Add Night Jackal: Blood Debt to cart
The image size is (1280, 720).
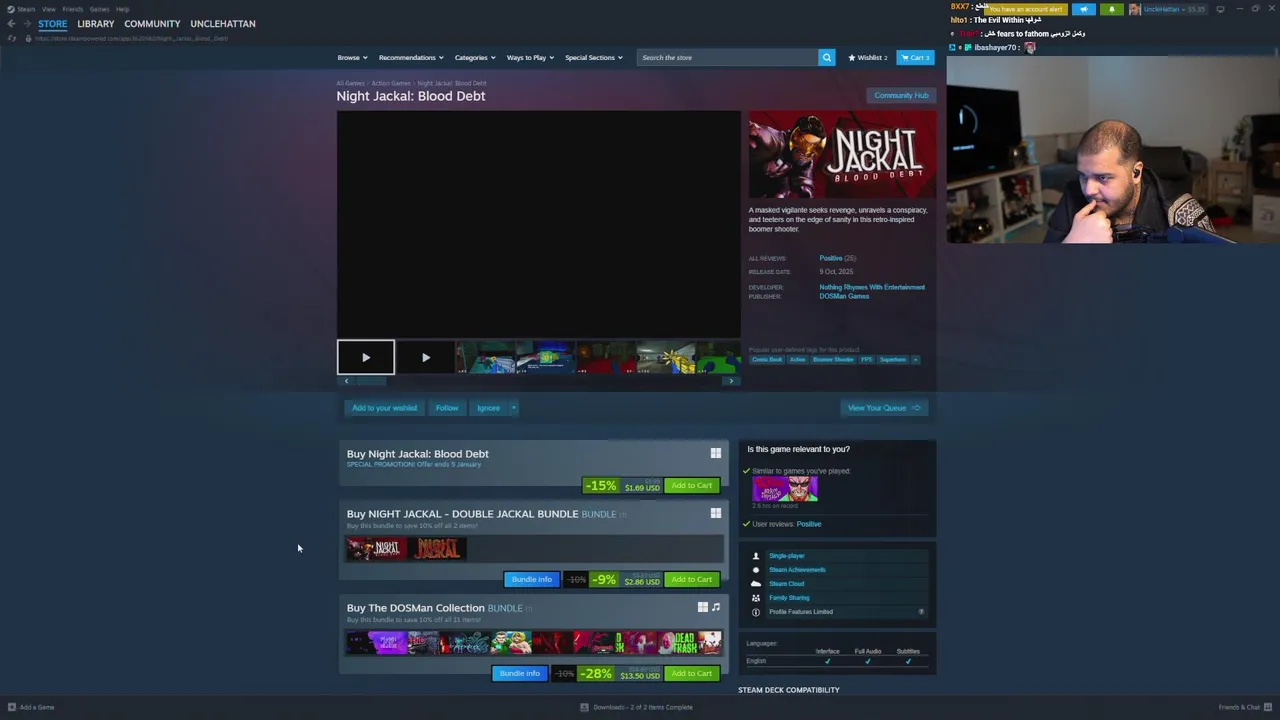[692, 486]
